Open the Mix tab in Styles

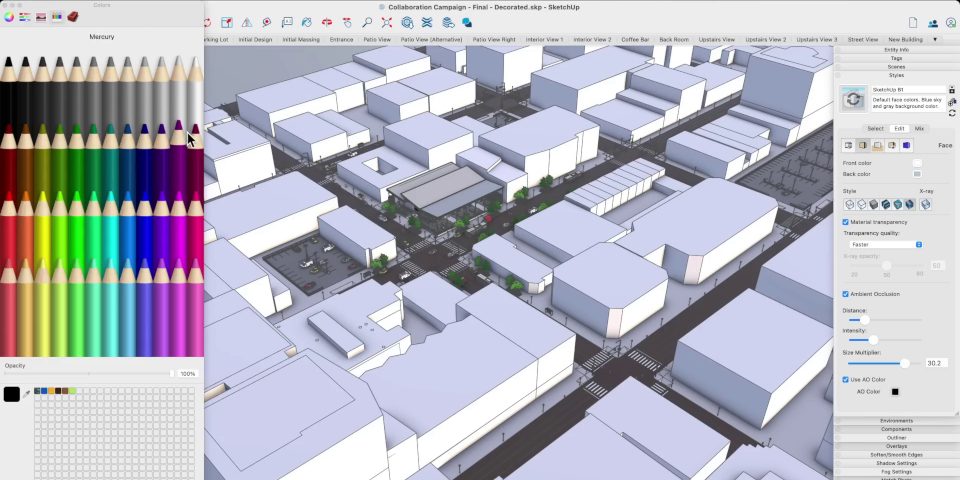tap(919, 129)
